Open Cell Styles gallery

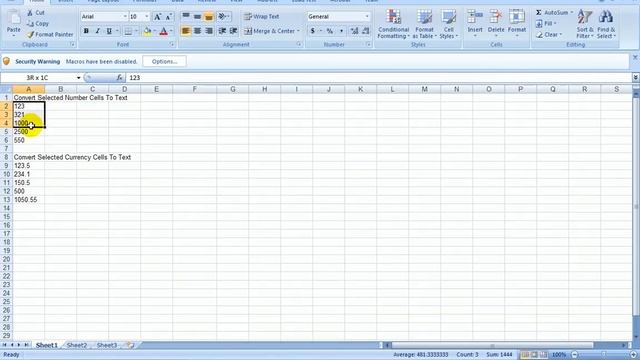(449, 24)
